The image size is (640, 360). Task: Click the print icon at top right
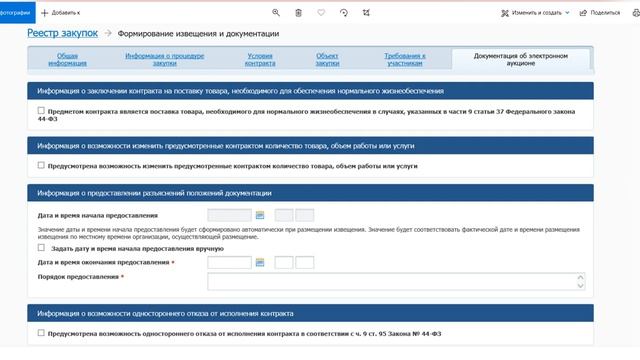pyautogui.click(x=636, y=13)
